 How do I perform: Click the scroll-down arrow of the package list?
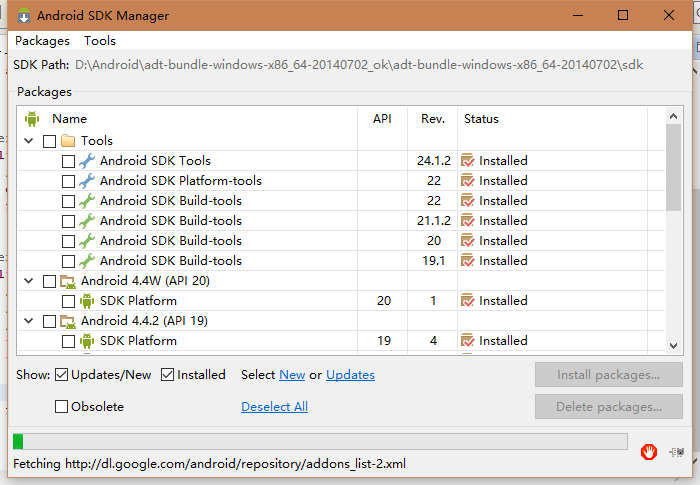pos(674,344)
